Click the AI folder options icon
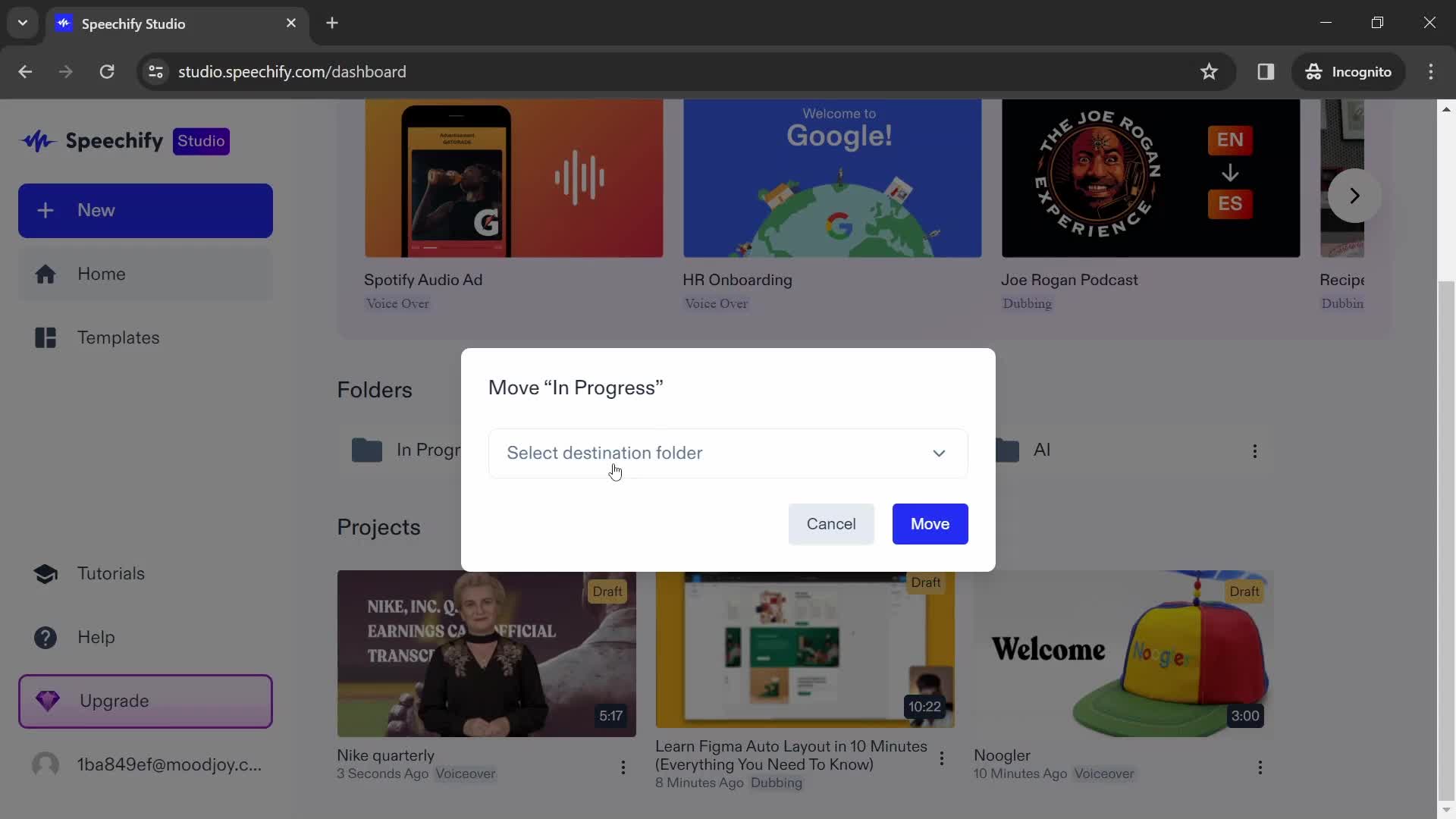The height and width of the screenshot is (819, 1456). click(1254, 451)
